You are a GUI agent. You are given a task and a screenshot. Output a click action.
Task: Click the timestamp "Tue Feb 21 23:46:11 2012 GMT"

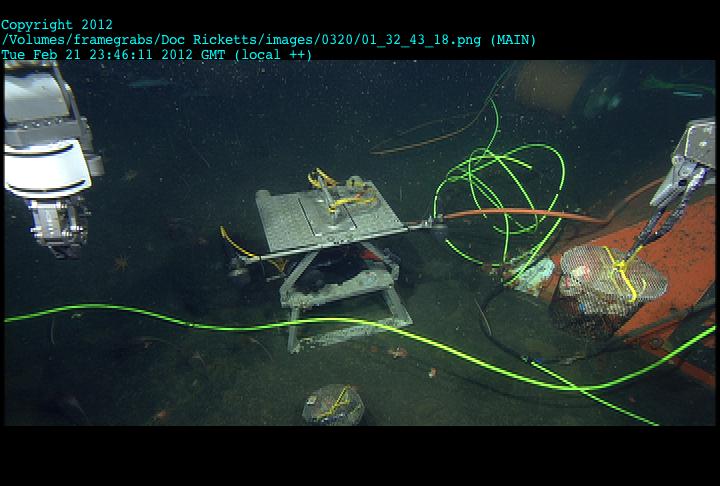tap(113, 55)
